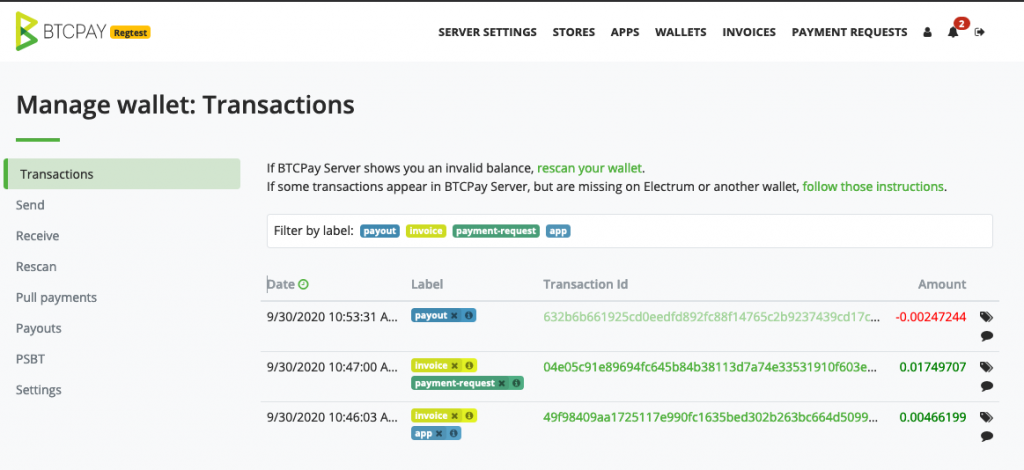Screen dimensions: 1024x470
Task: Open the notifications bell icon
Action: point(953,32)
